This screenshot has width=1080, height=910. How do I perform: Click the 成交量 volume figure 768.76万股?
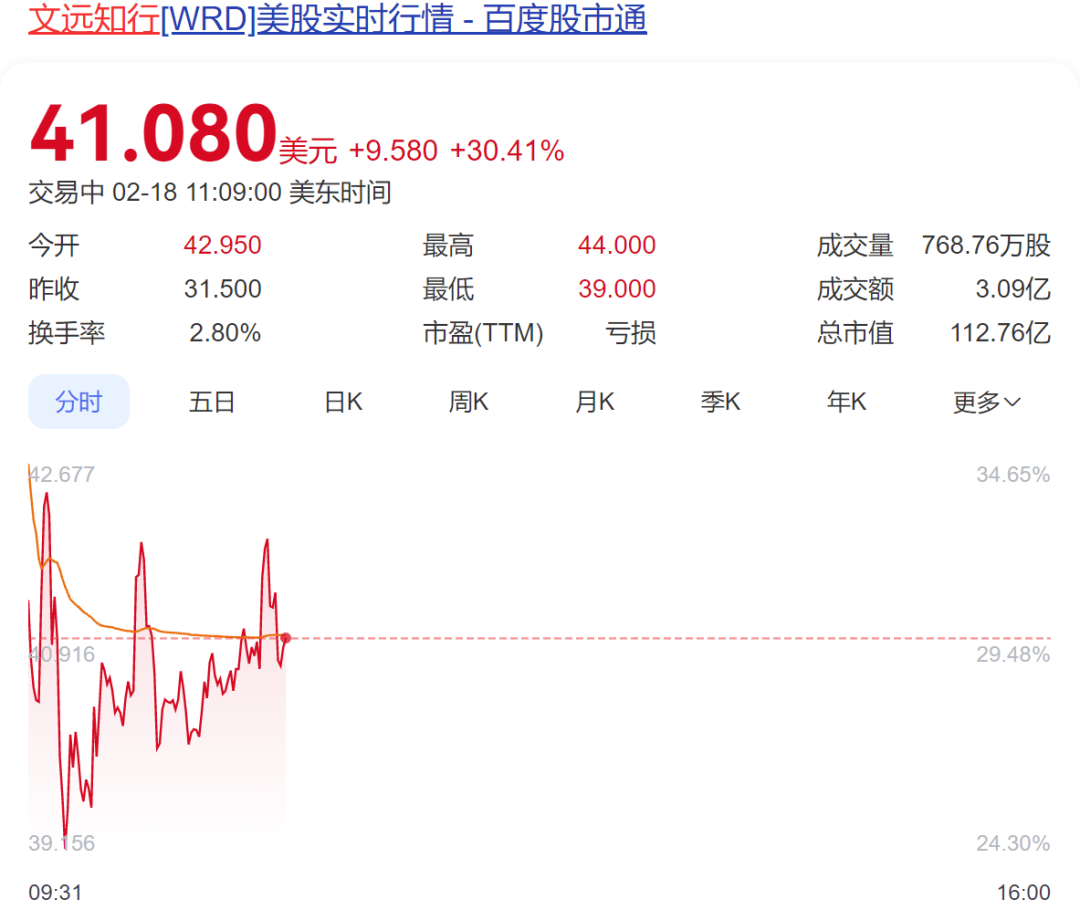[x=985, y=244]
